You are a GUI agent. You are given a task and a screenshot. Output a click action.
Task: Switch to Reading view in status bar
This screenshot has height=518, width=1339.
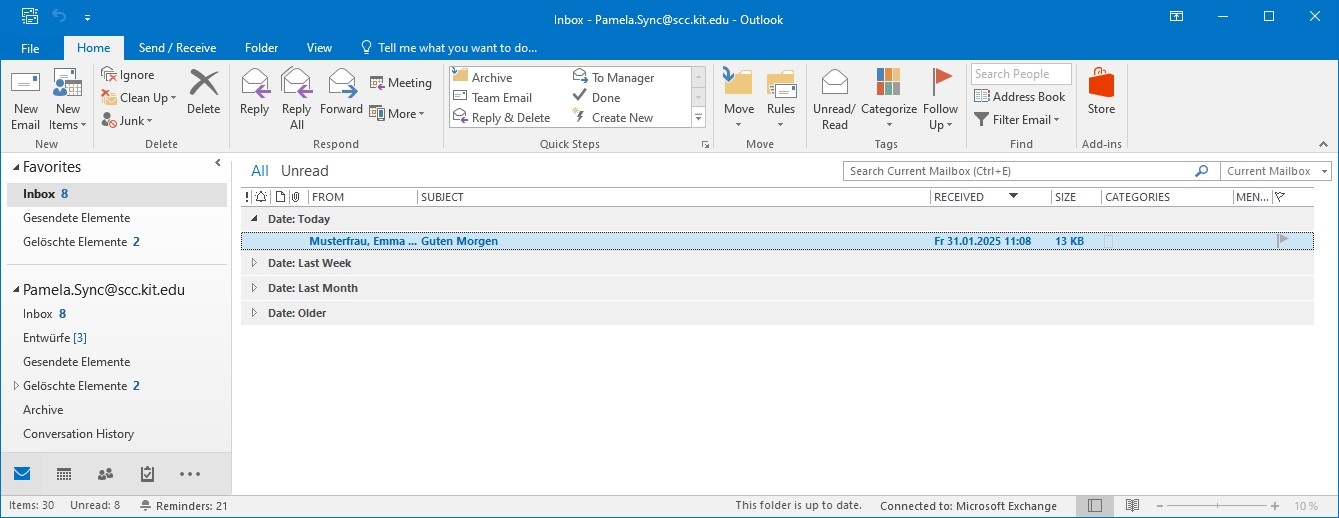click(1132, 506)
